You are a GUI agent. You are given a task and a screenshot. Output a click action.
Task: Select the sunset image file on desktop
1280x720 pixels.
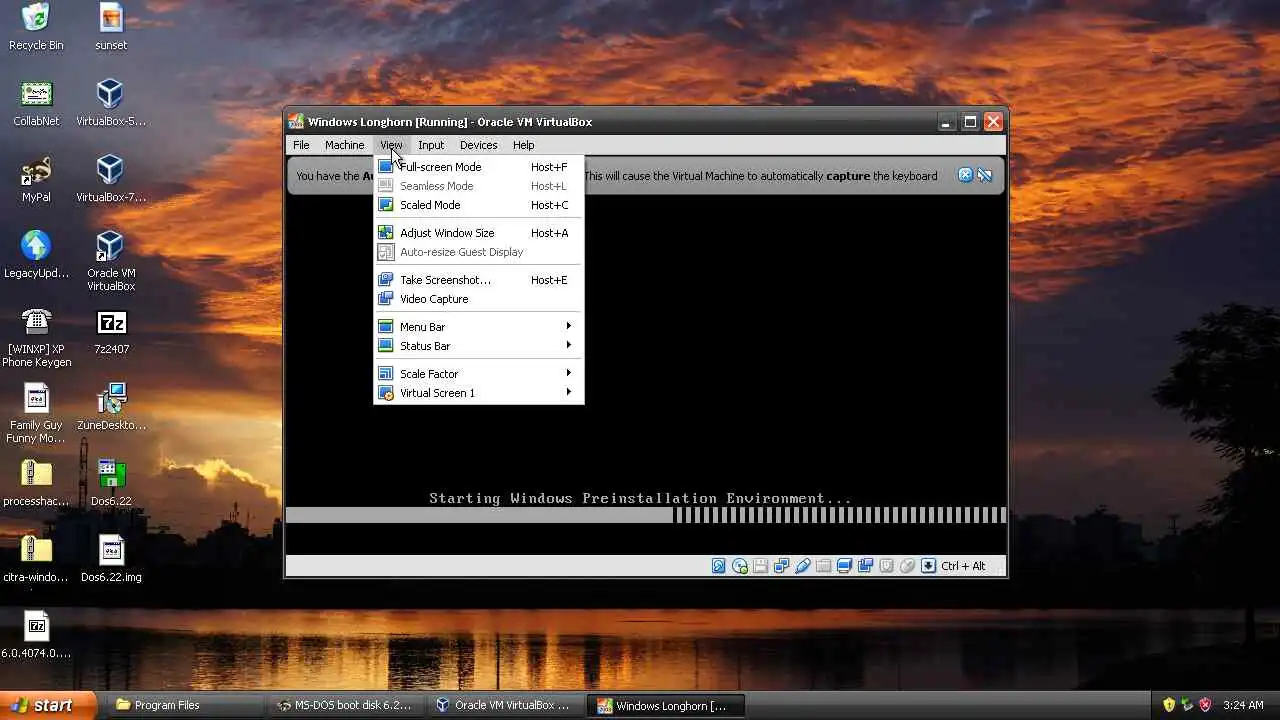click(111, 27)
